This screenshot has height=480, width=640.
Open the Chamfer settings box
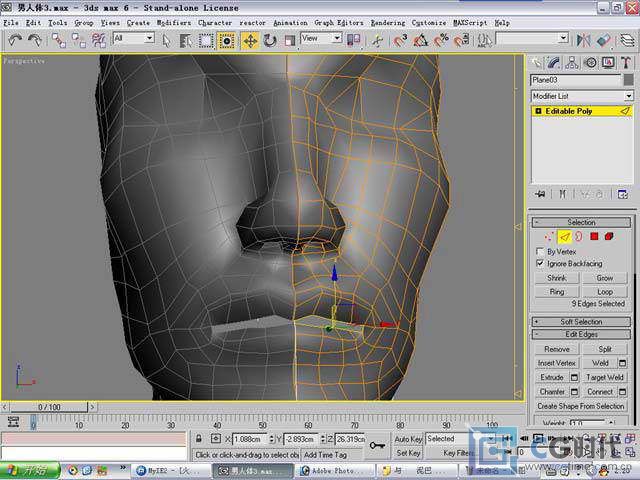coord(574,392)
